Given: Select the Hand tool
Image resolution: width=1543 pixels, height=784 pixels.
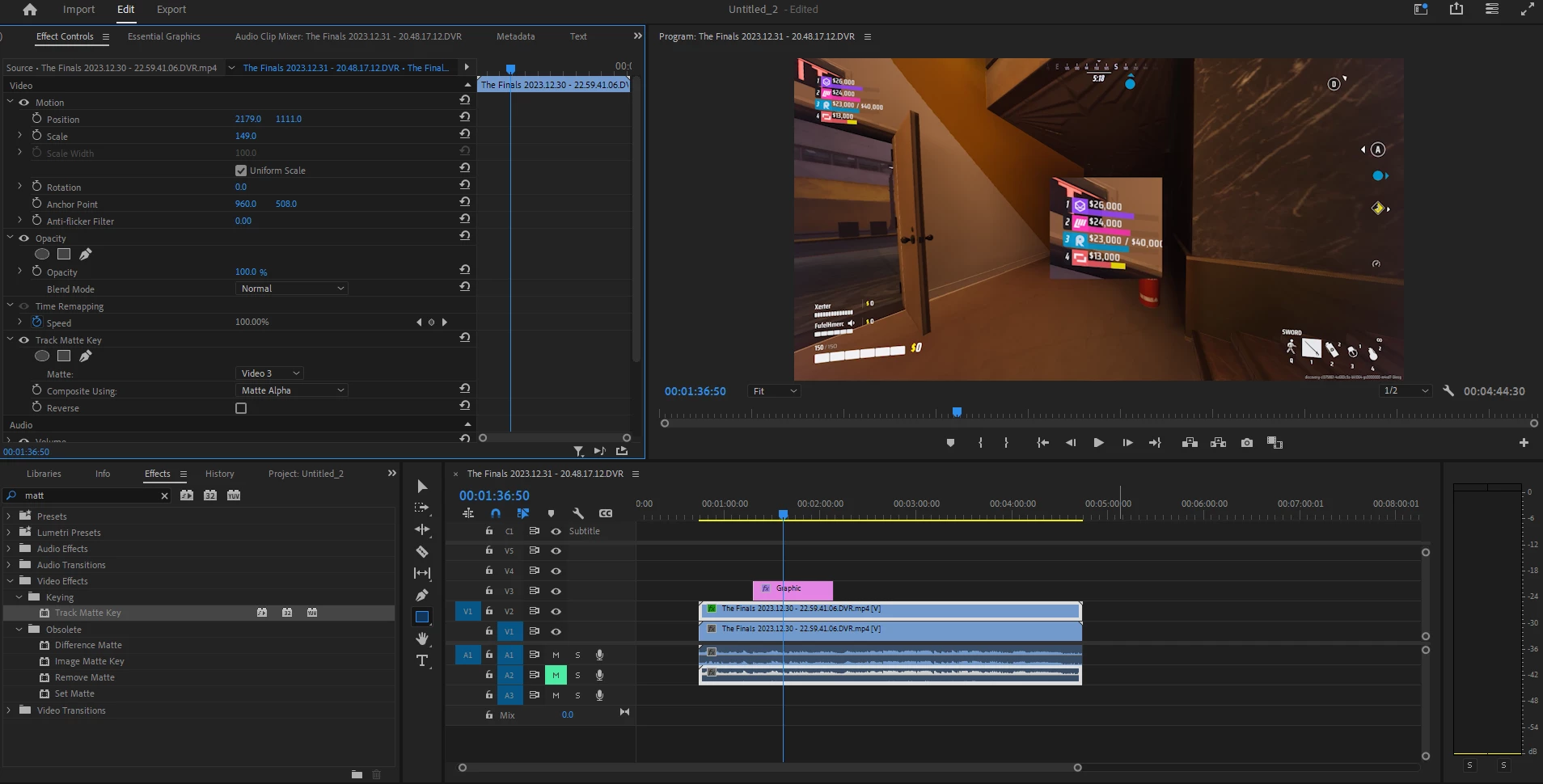Looking at the screenshot, I should 422,639.
